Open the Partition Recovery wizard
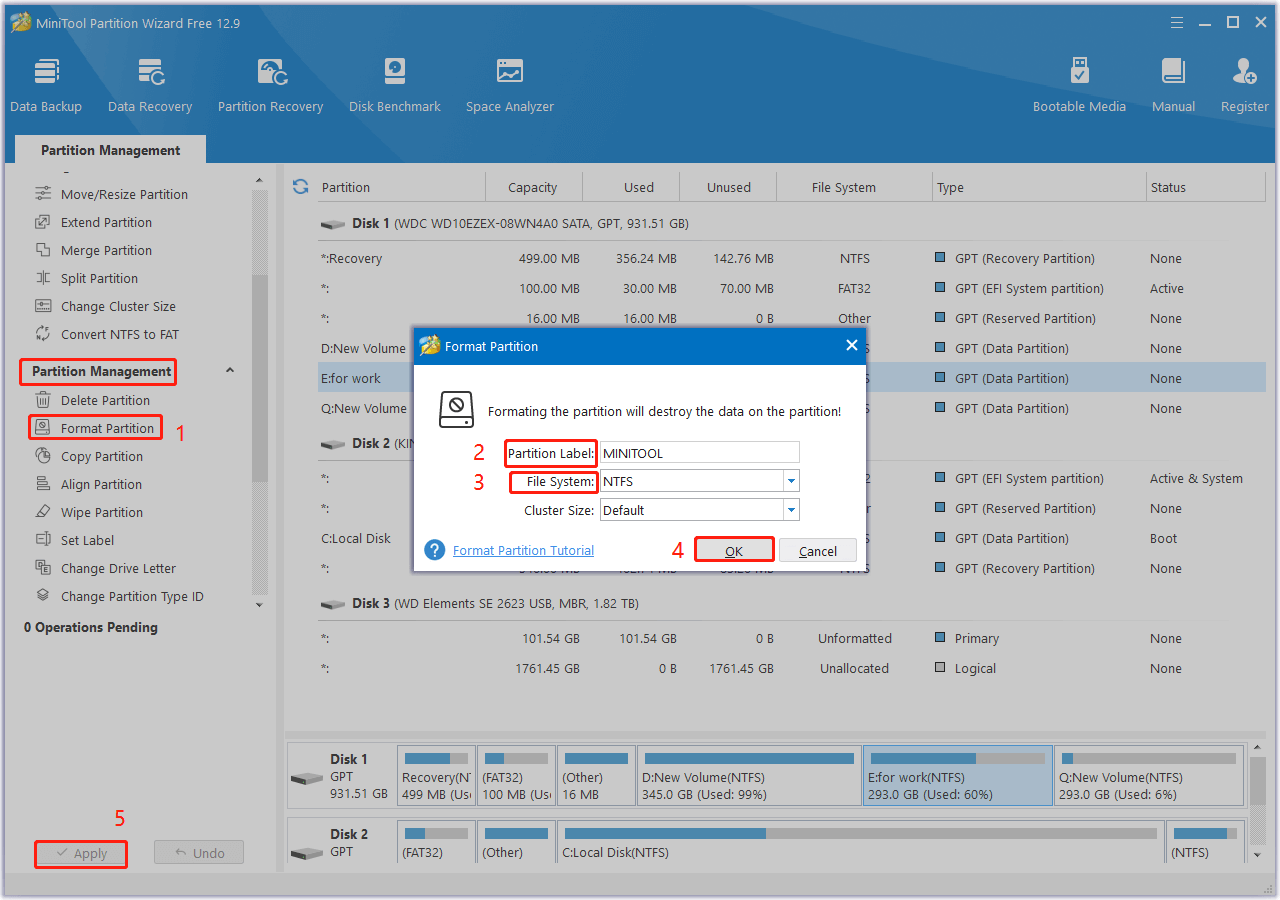The height and width of the screenshot is (900, 1280). coord(270,85)
